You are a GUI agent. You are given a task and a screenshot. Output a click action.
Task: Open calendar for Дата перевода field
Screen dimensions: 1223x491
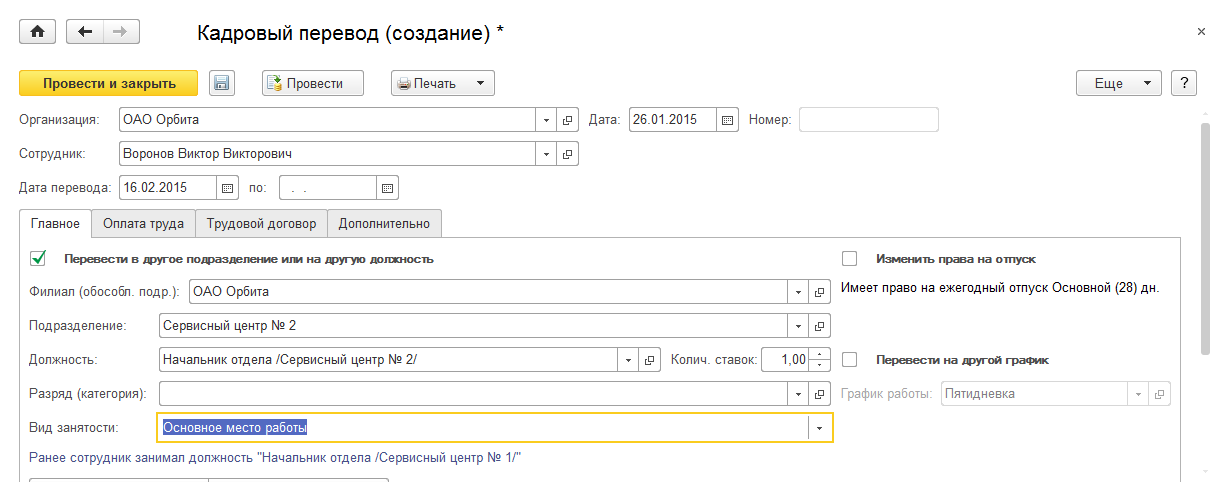[228, 187]
